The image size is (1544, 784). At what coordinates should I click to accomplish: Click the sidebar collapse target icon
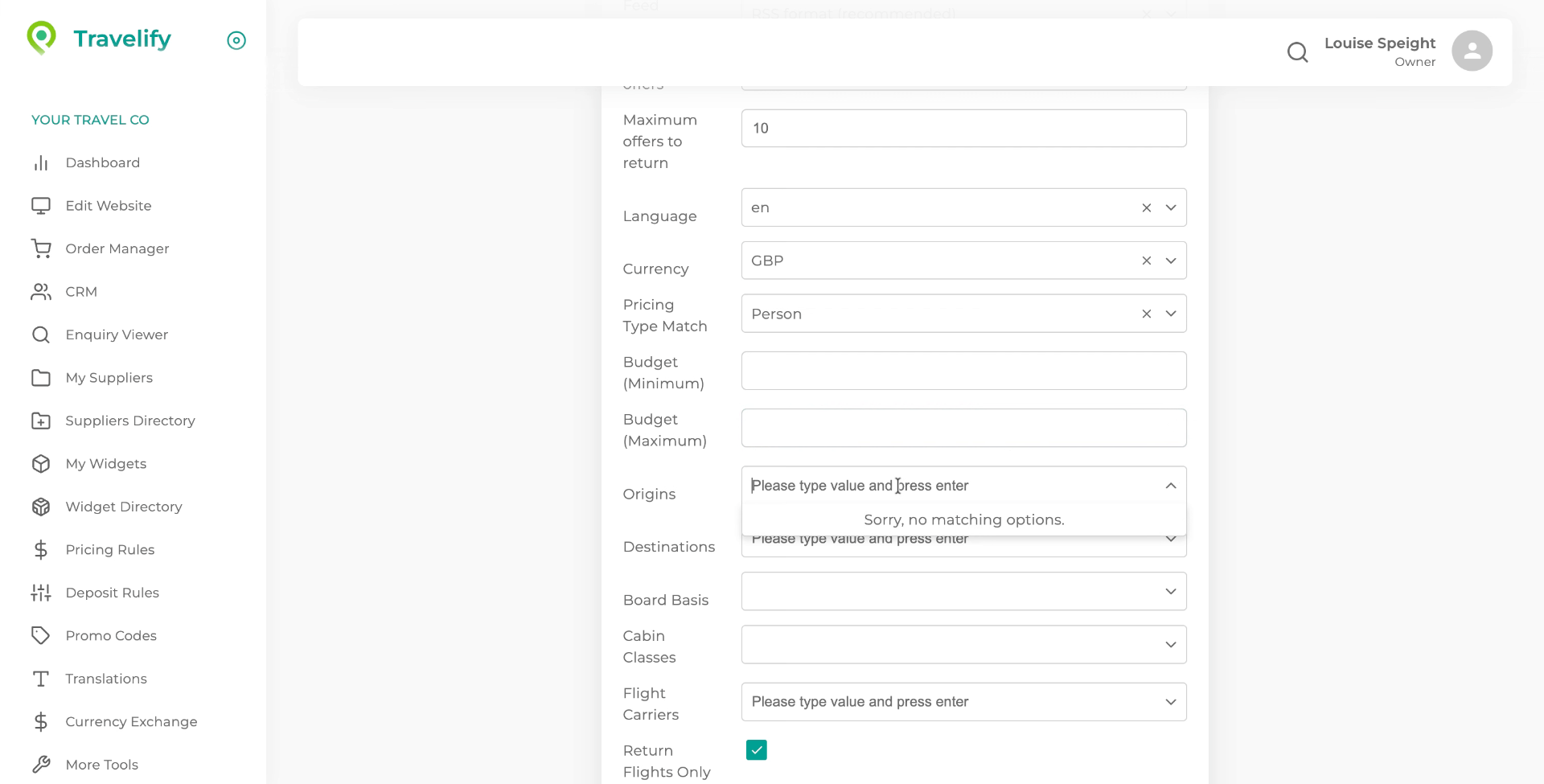(236, 40)
